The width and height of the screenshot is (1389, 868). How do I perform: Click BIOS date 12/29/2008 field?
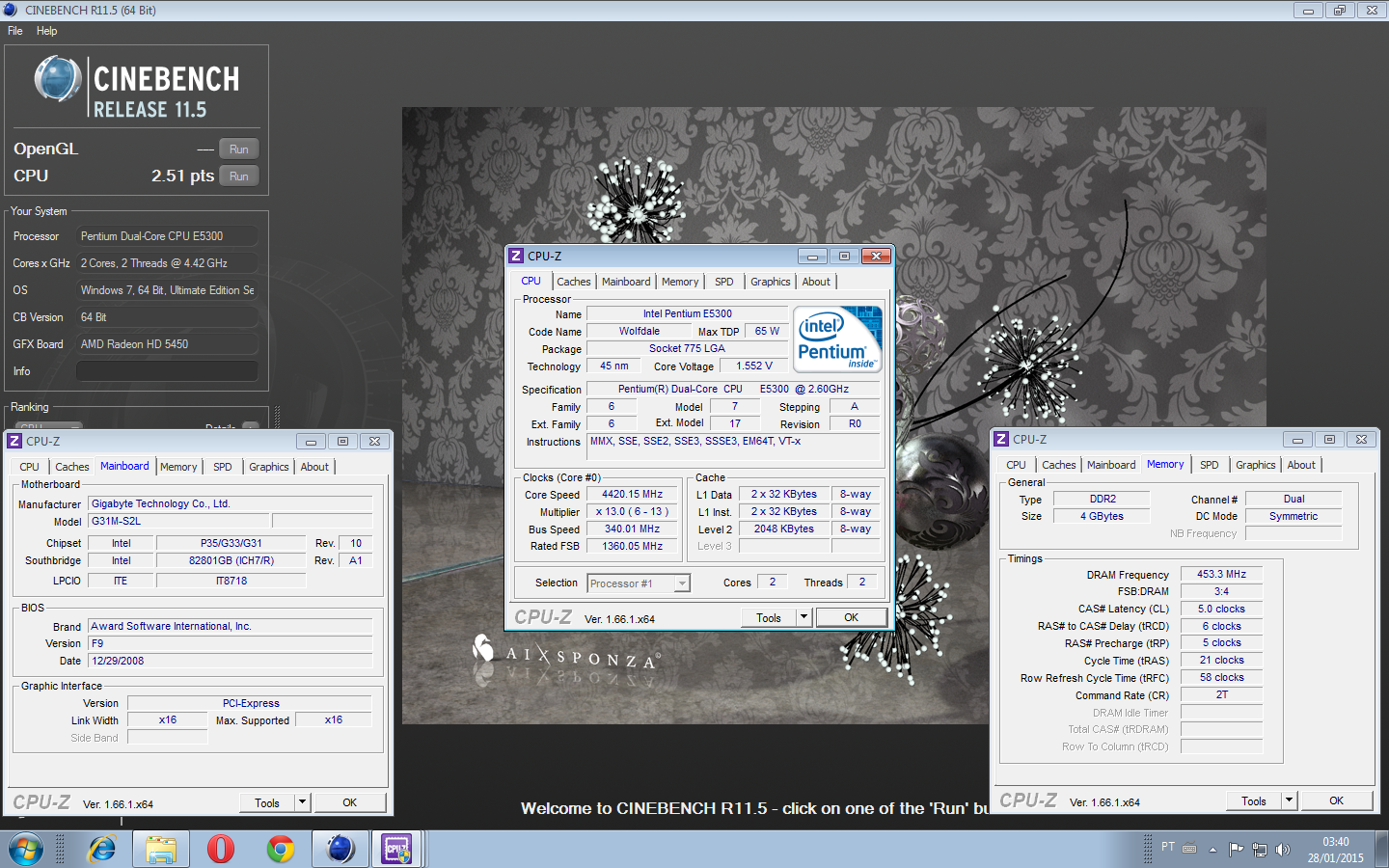tap(231, 661)
